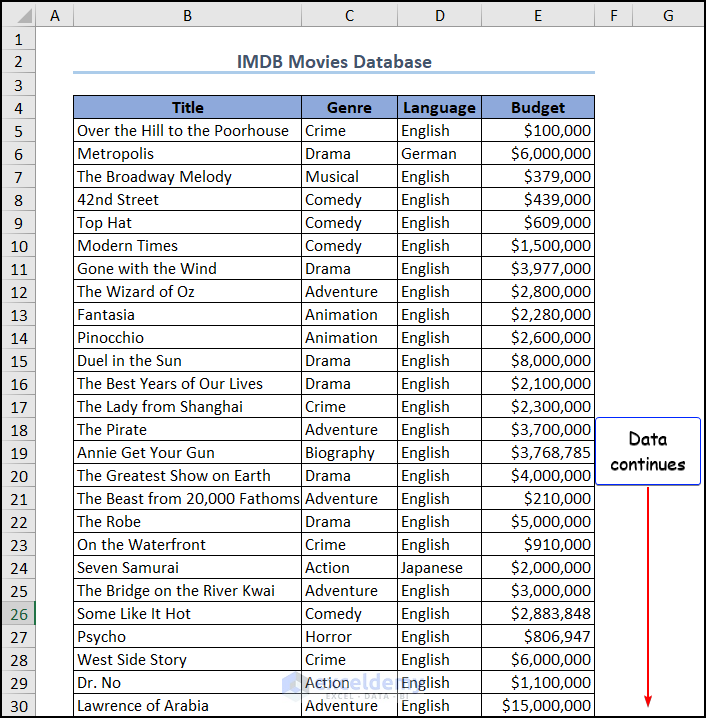This screenshot has height=718, width=706.
Task: Select 'West Side Story' cell
Action: (x=187, y=659)
